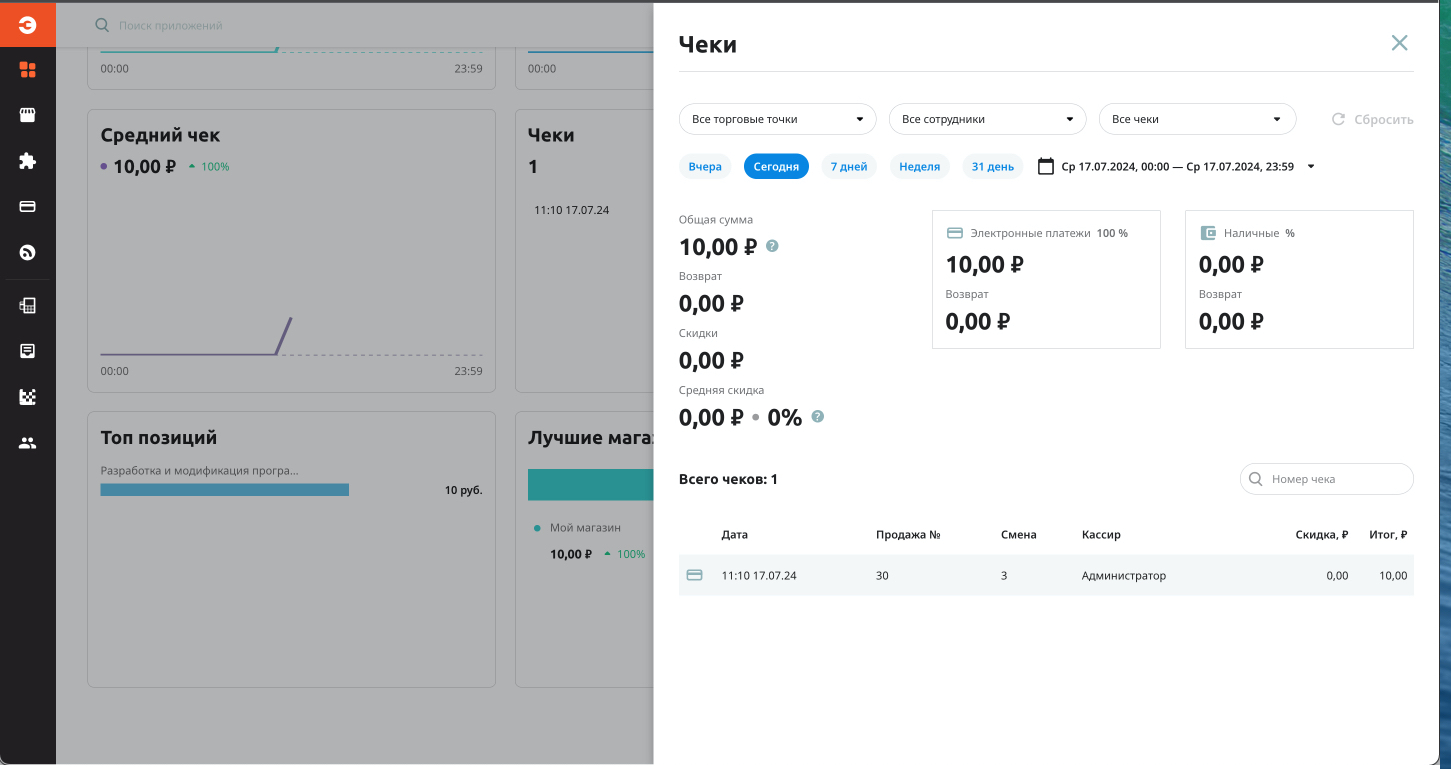Expand the Все торговые точки dropdown
This screenshot has height=769, width=1451.
777,119
